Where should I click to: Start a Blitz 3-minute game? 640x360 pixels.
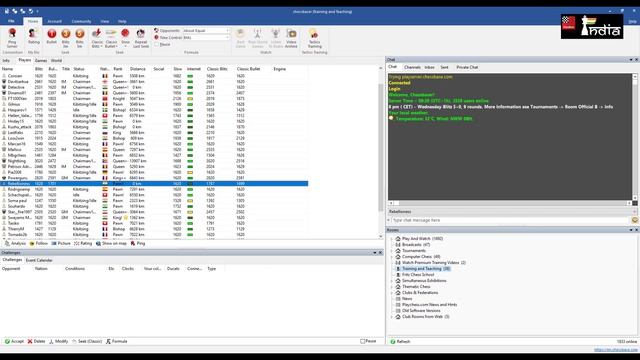(x=66, y=38)
